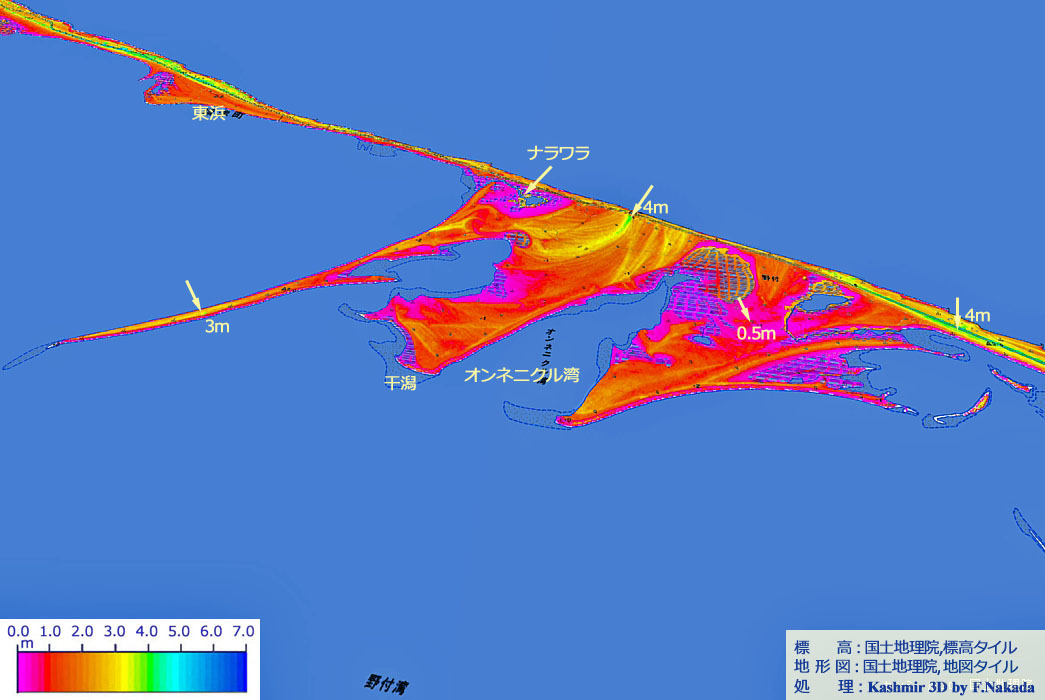Click the 野付湾 label at the bottom
1045x700 pixels.
point(387,685)
